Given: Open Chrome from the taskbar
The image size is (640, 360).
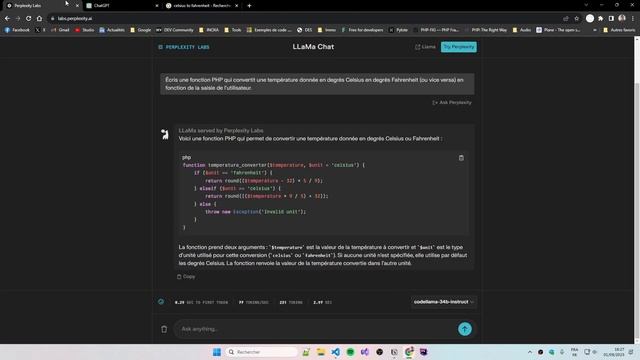Looking at the screenshot, I should [409, 352].
